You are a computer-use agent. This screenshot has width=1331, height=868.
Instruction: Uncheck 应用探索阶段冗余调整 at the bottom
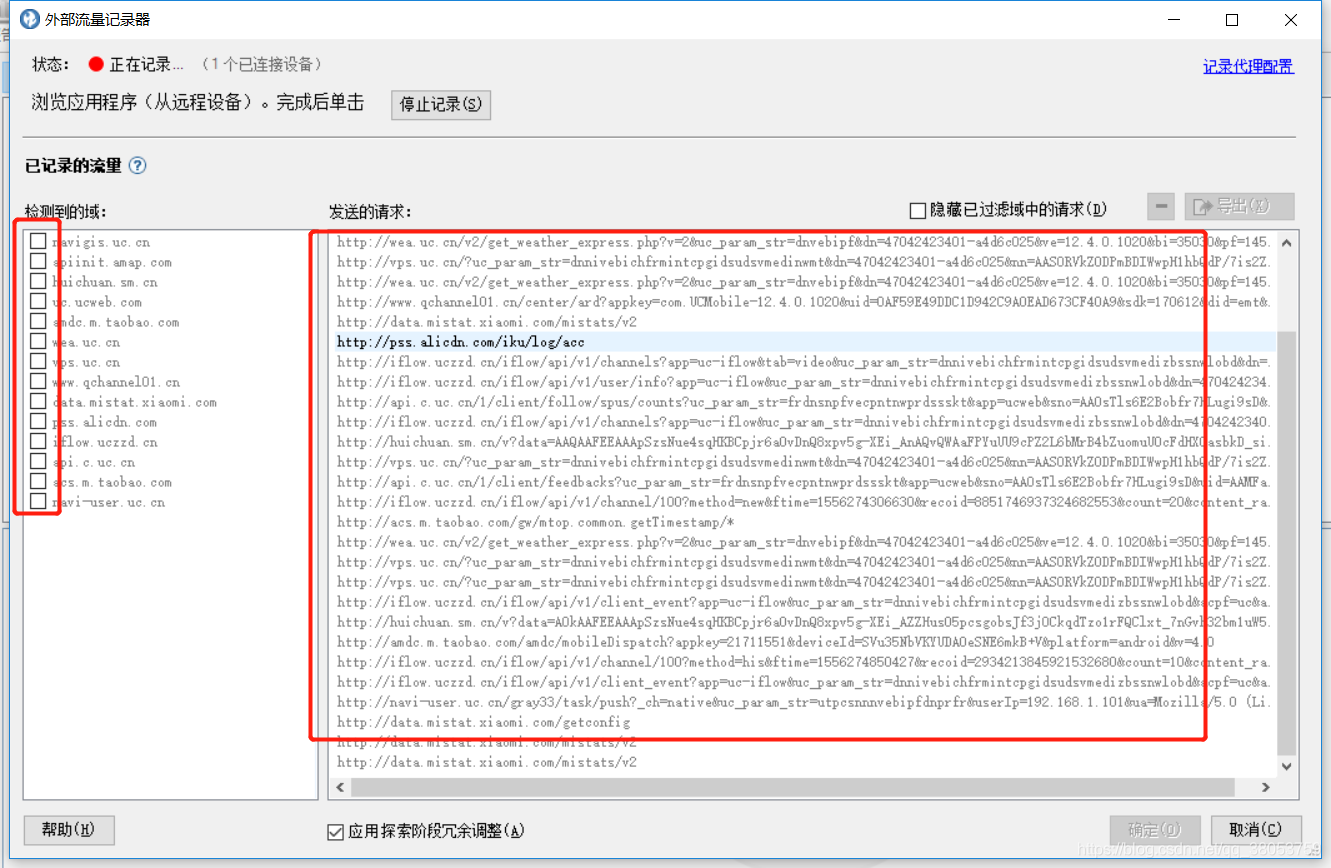[335, 831]
